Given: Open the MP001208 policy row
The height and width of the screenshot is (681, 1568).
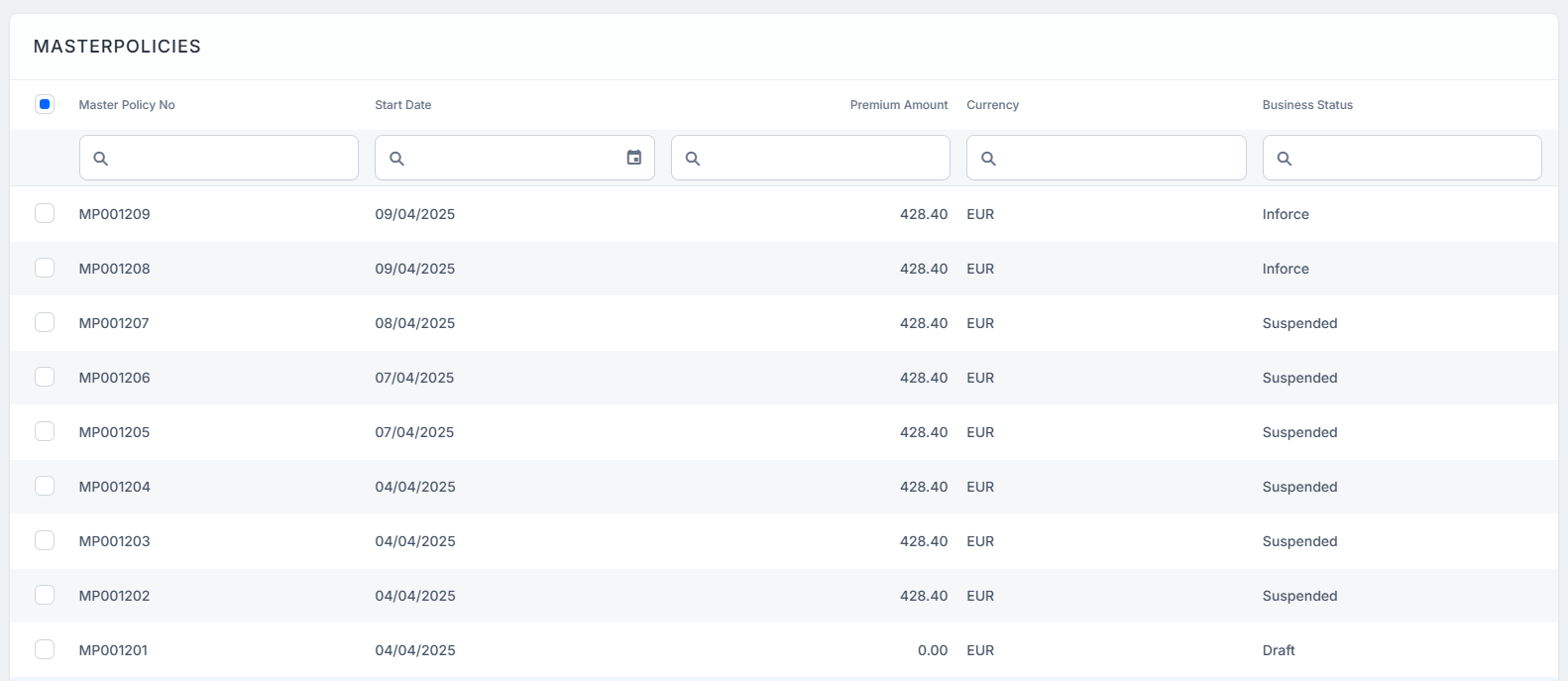Looking at the screenshot, I should click(115, 269).
